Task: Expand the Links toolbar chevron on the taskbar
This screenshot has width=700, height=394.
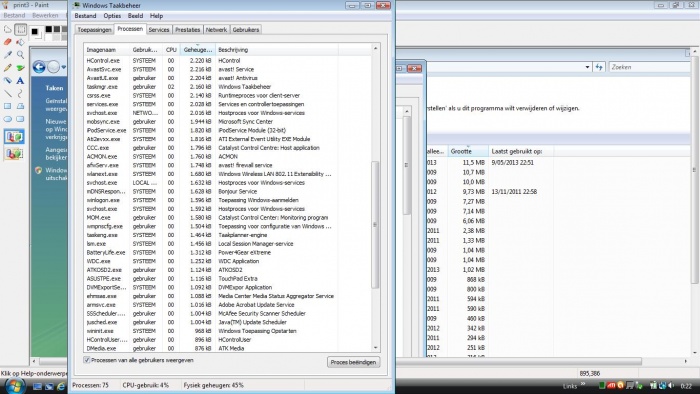Action: pyautogui.click(x=583, y=384)
